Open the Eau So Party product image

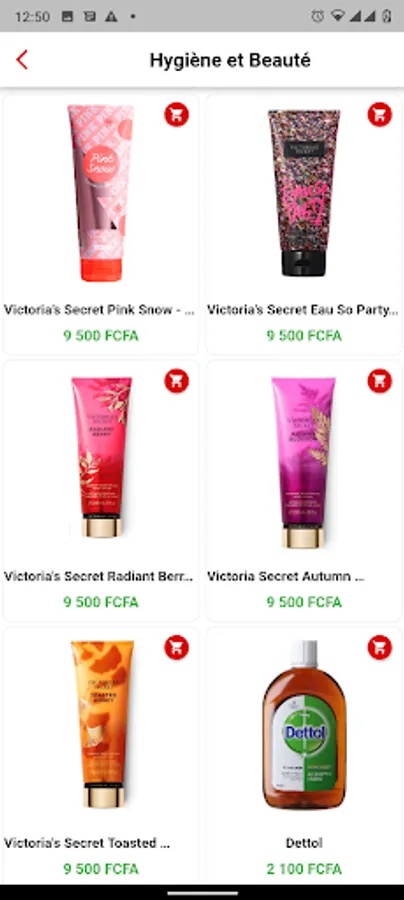point(304,193)
